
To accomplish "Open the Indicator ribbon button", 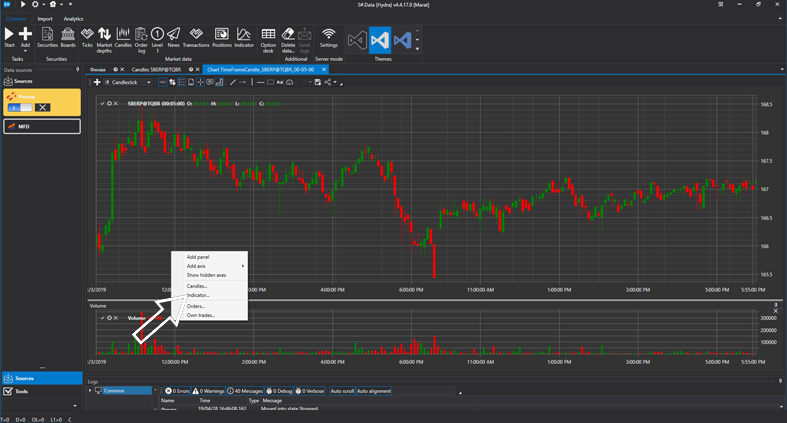I will click(x=244, y=38).
